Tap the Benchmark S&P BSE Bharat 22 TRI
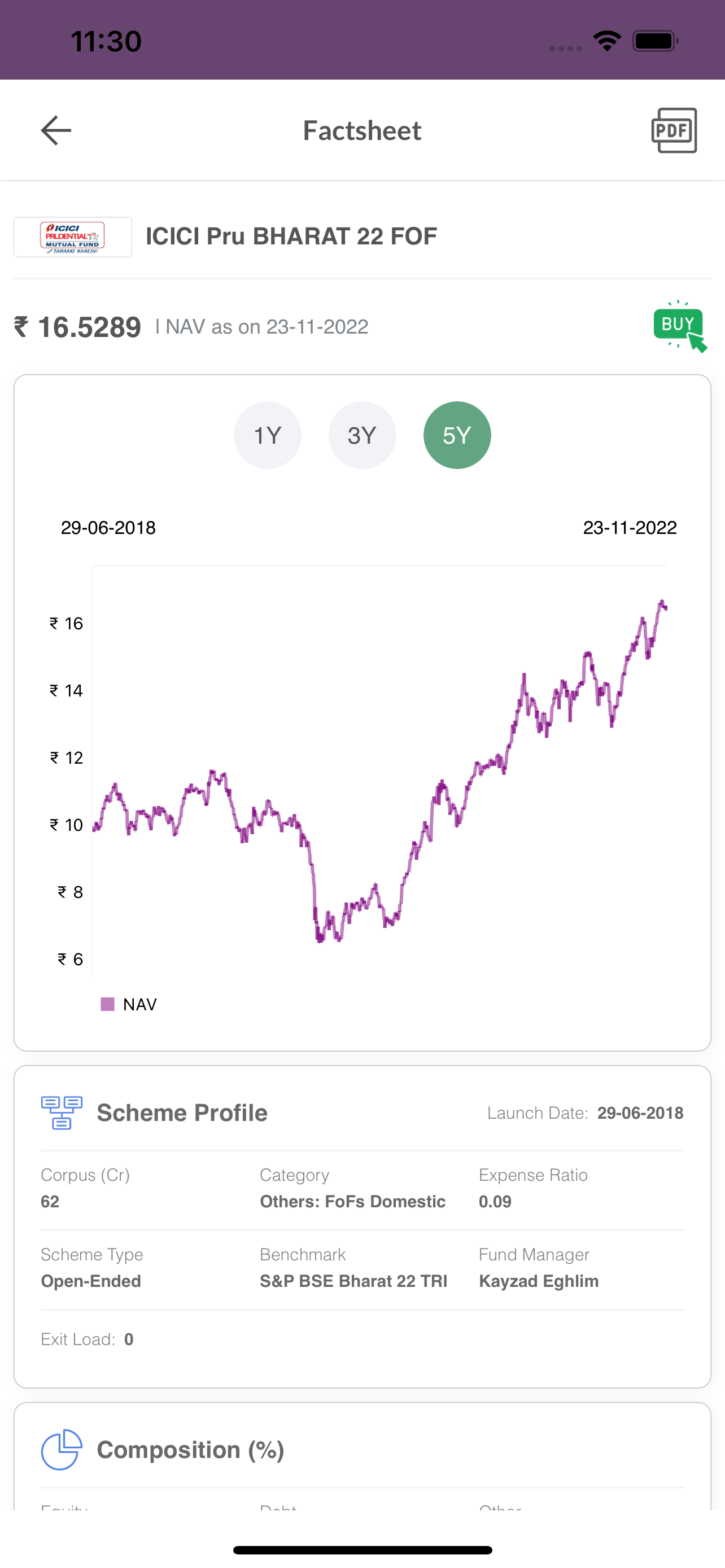Image resolution: width=725 pixels, height=1568 pixels. click(x=353, y=1281)
